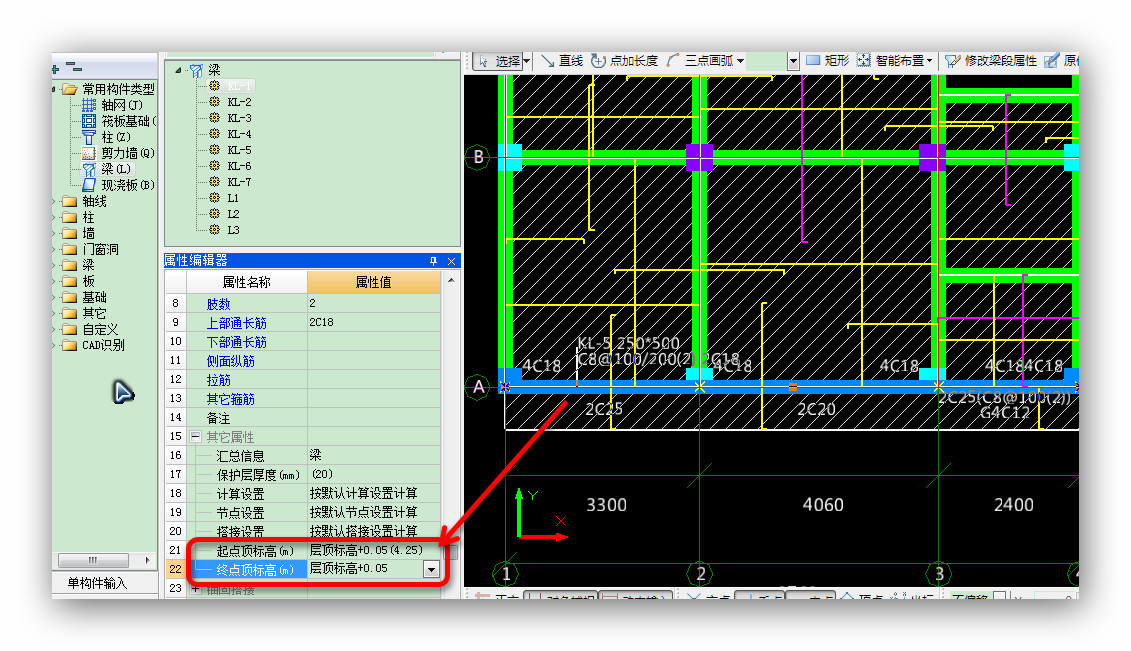Select 剪力墙(Q) in the component tree
Screen dimensions: 1131x651
118,153
